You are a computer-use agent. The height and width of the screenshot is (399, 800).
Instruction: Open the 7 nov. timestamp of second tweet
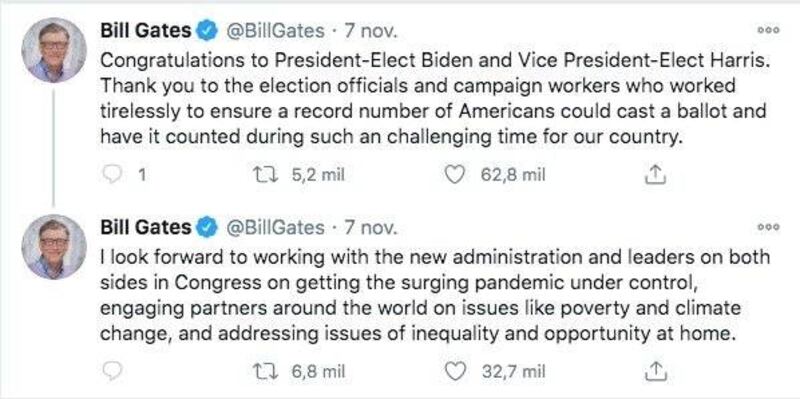point(370,227)
